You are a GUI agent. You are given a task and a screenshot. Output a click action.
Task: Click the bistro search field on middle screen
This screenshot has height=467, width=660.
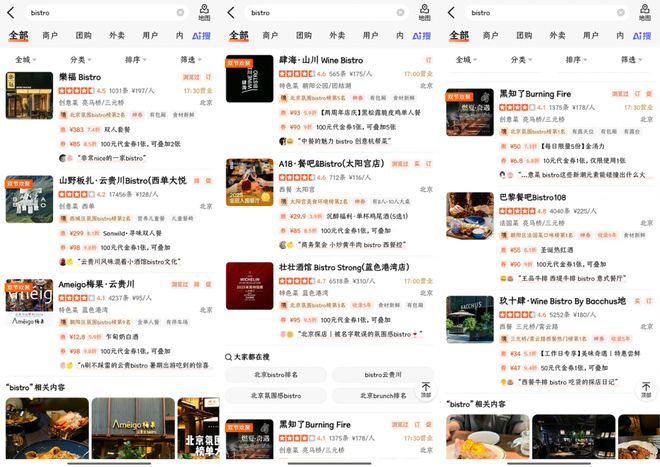[326, 13]
